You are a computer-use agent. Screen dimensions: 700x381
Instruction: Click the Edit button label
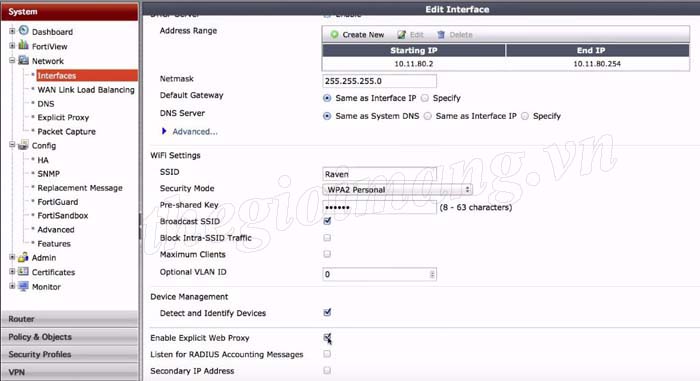coord(416,35)
